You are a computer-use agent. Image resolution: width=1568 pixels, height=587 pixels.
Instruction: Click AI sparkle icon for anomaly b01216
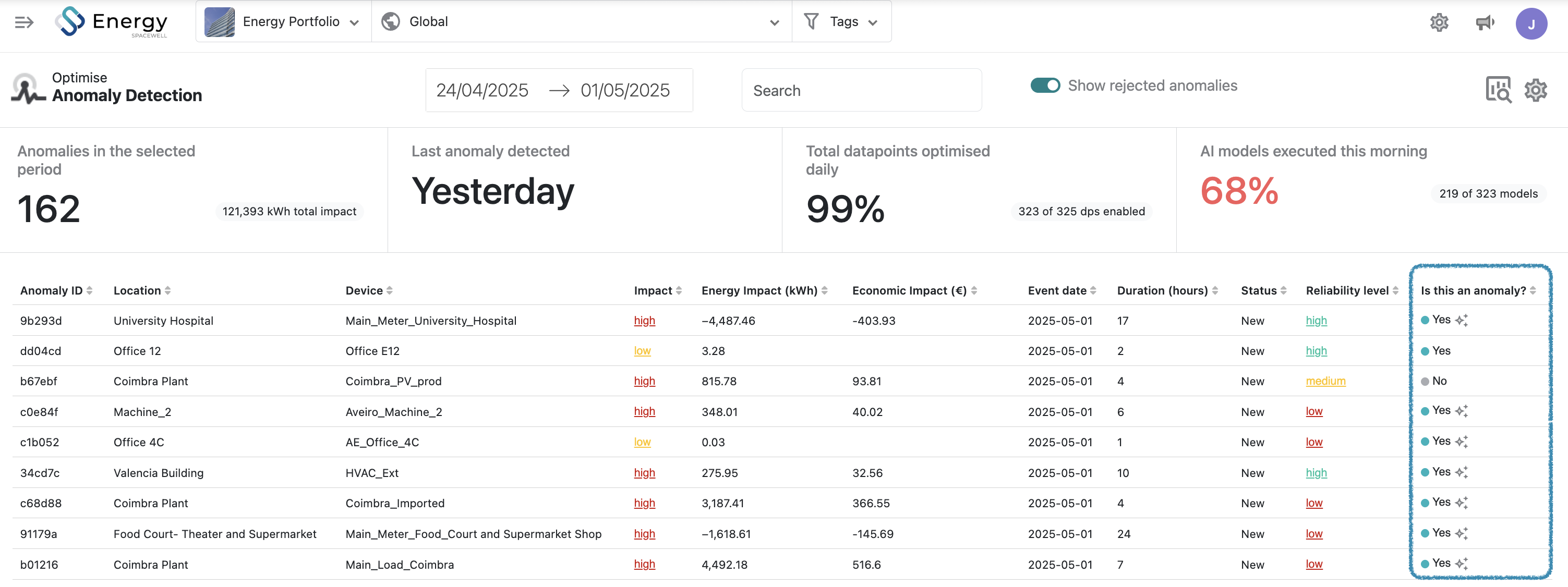pyautogui.click(x=1462, y=564)
